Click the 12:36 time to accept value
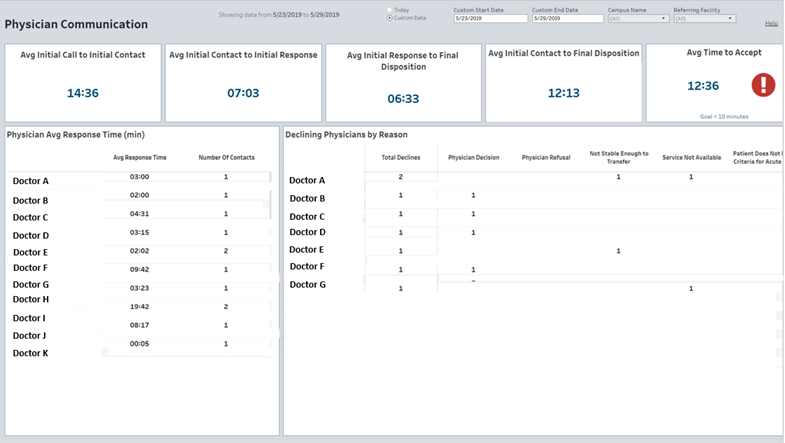 (x=703, y=86)
